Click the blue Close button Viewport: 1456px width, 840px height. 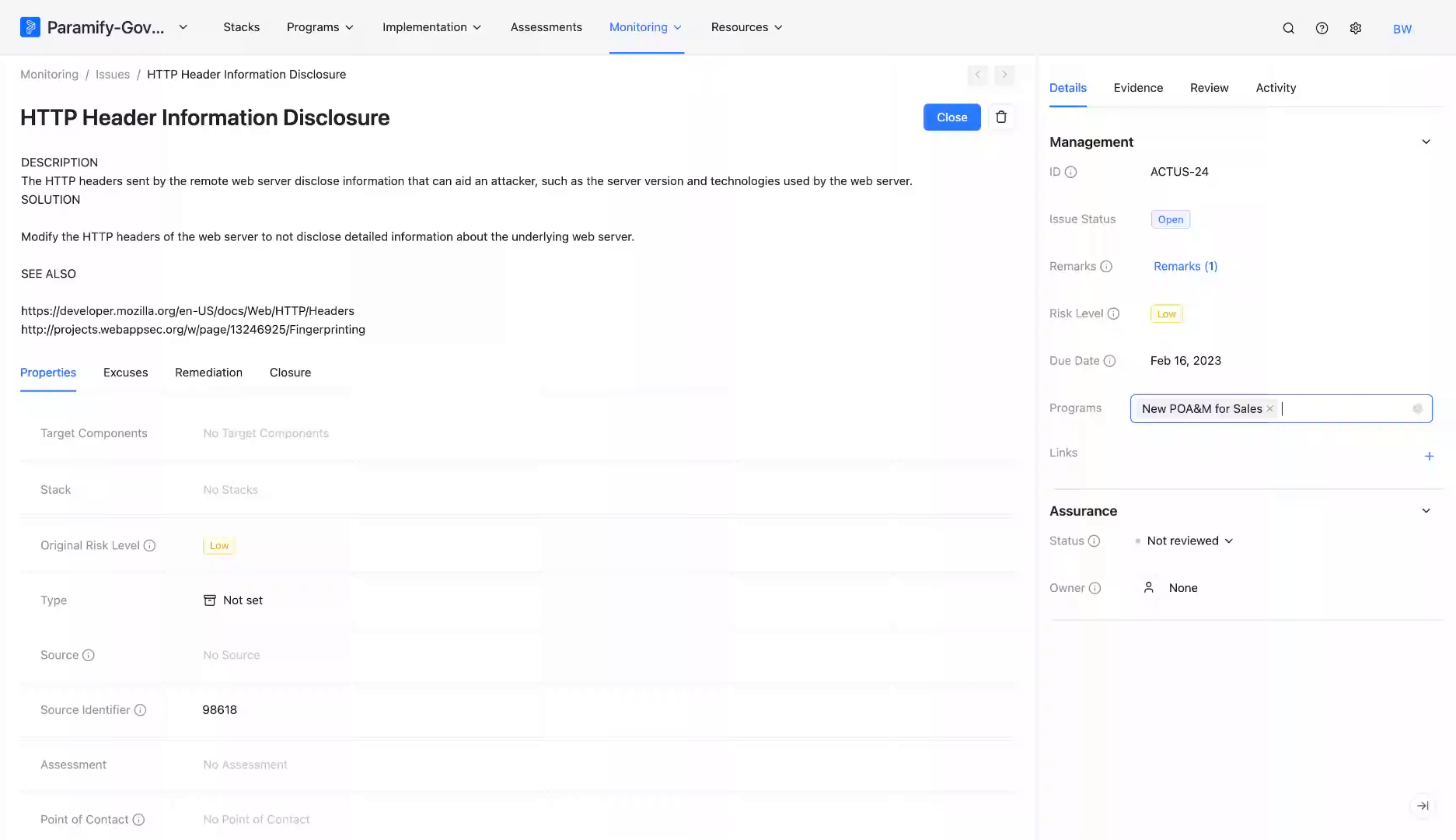(x=952, y=117)
